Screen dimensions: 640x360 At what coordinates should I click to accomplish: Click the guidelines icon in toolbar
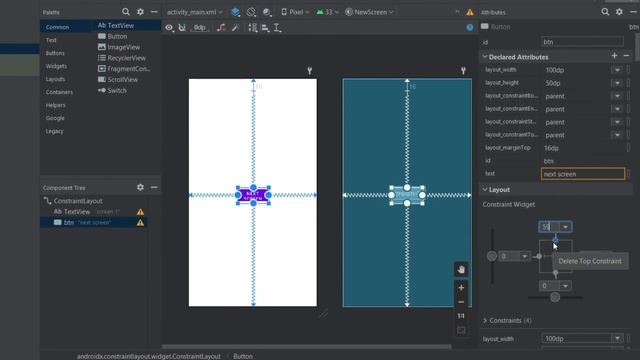tap(278, 28)
